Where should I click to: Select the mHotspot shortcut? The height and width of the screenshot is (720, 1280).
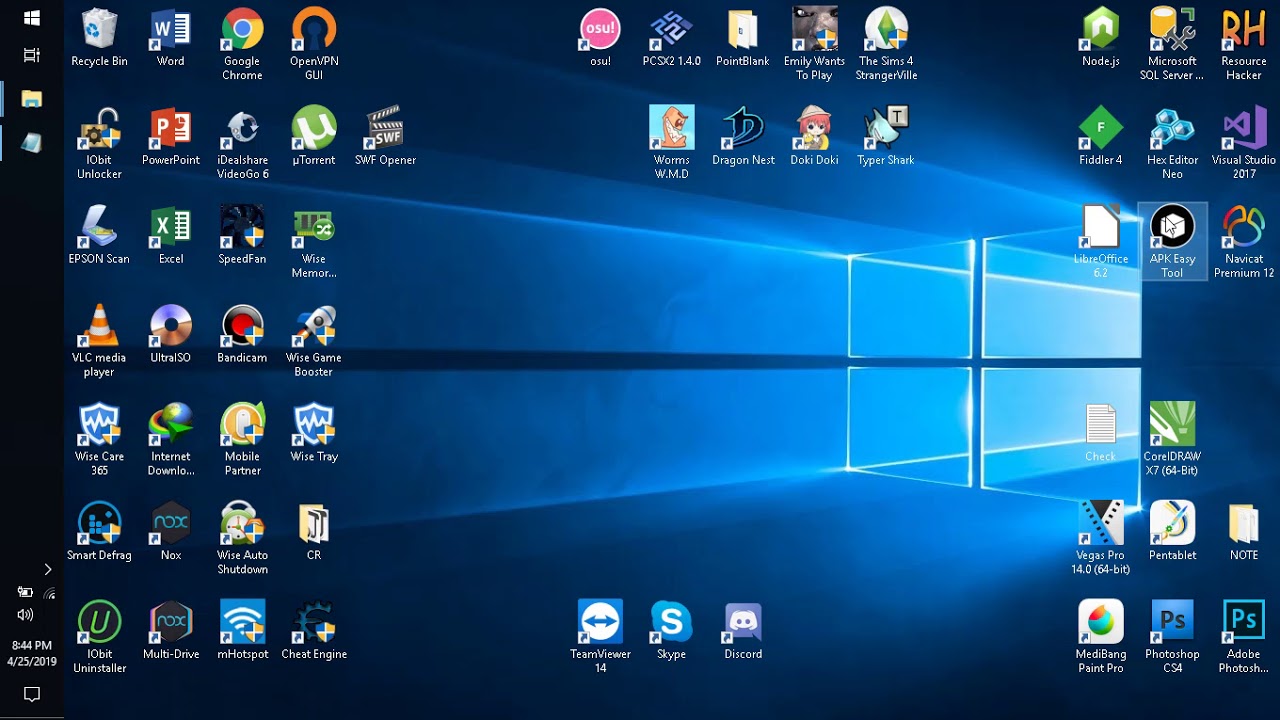(242, 632)
